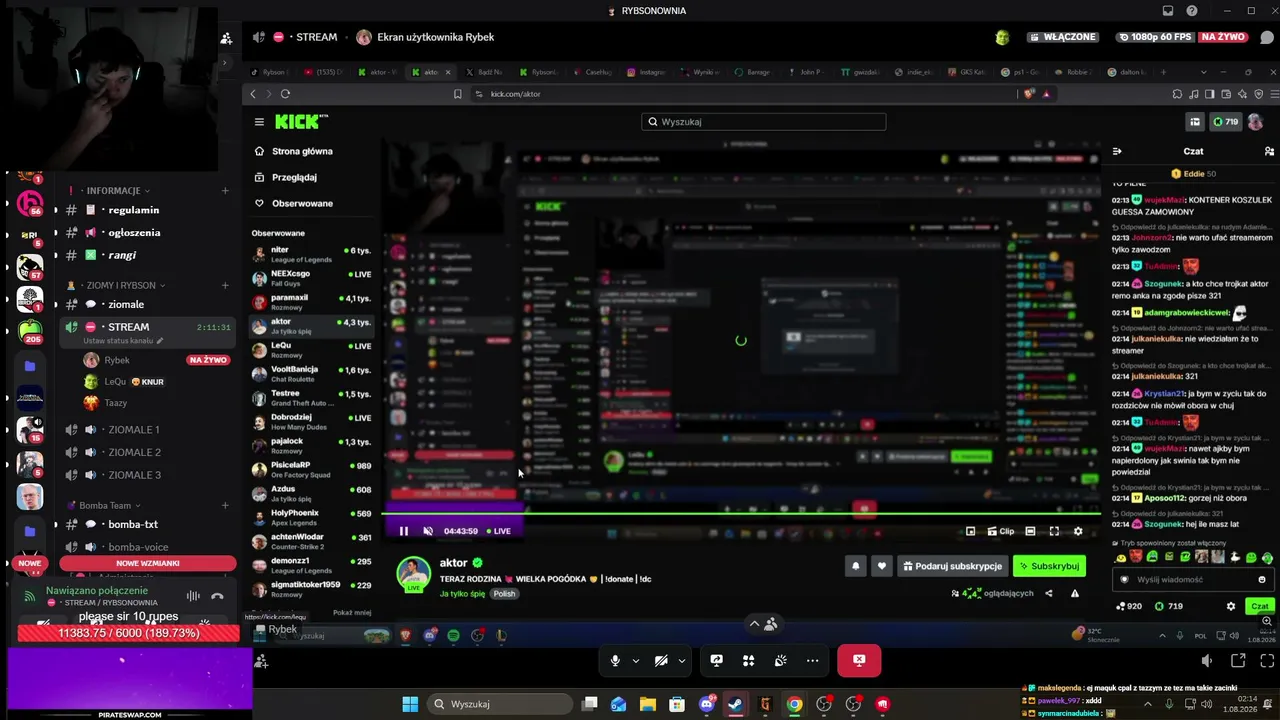Open microphone options dropdown arrow

(x=635, y=660)
